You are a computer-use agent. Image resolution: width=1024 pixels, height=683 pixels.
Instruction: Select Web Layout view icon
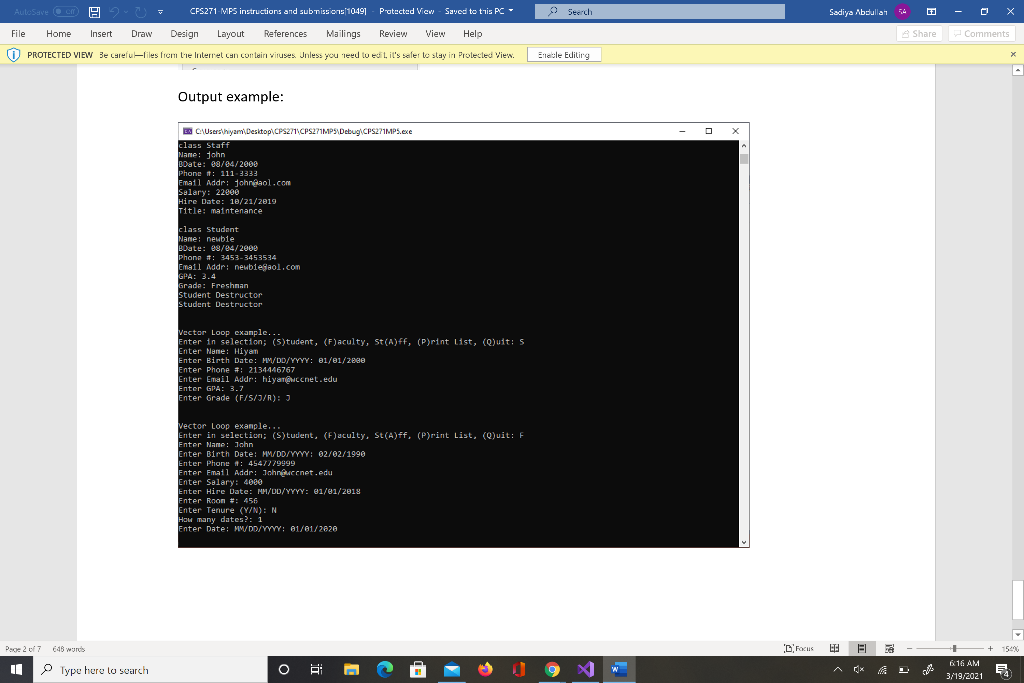click(889, 648)
